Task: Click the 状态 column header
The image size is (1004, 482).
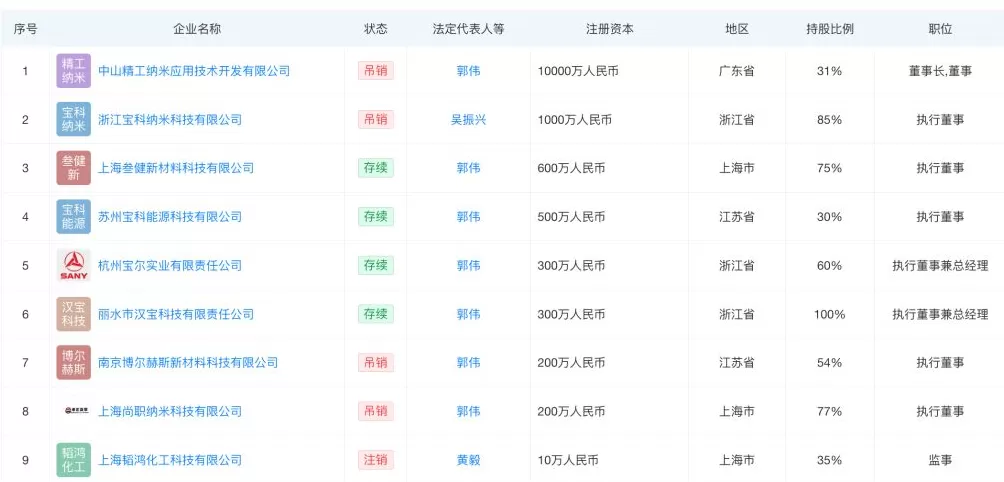Action: coord(376,29)
